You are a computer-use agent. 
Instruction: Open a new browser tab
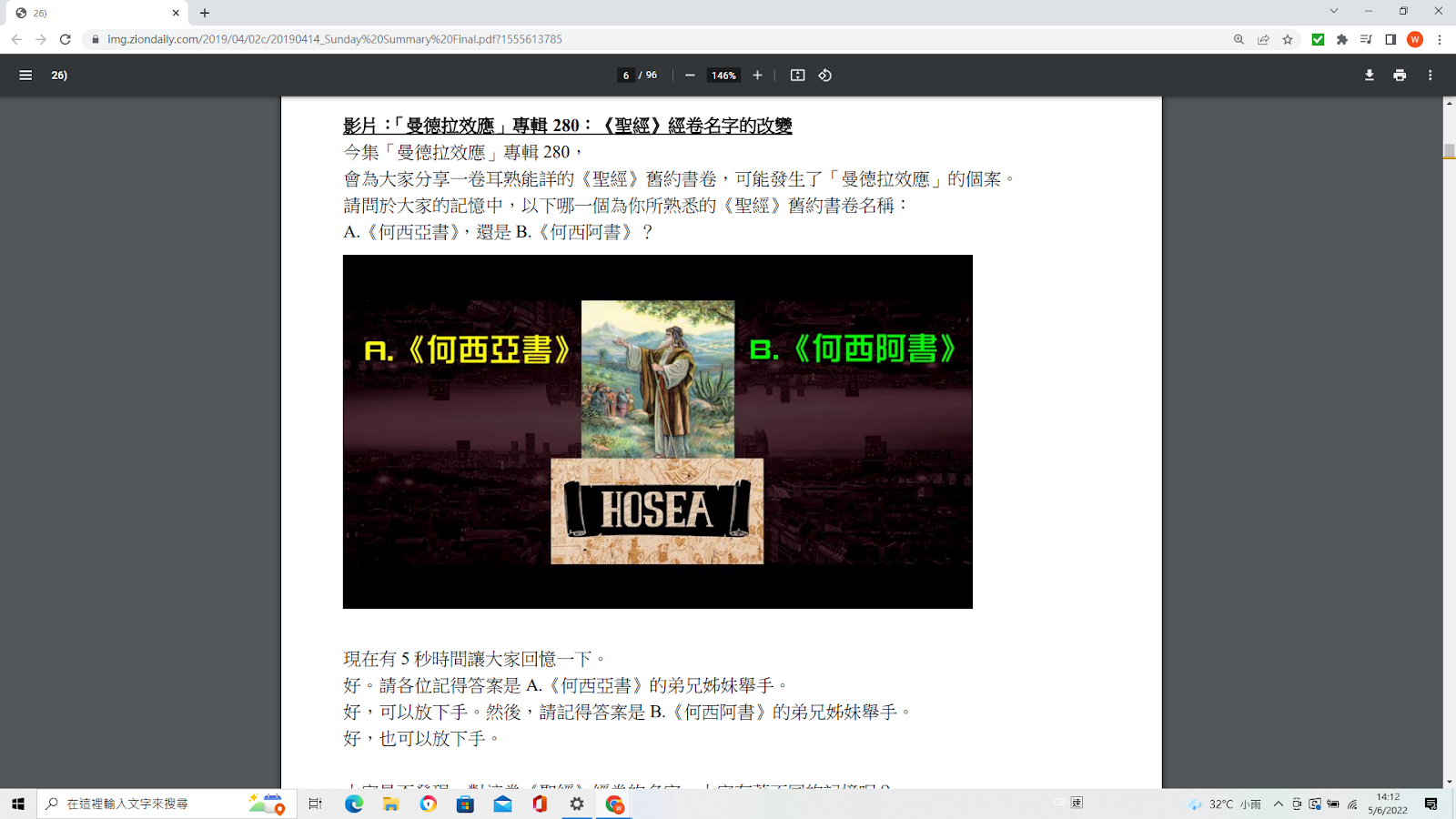(205, 13)
